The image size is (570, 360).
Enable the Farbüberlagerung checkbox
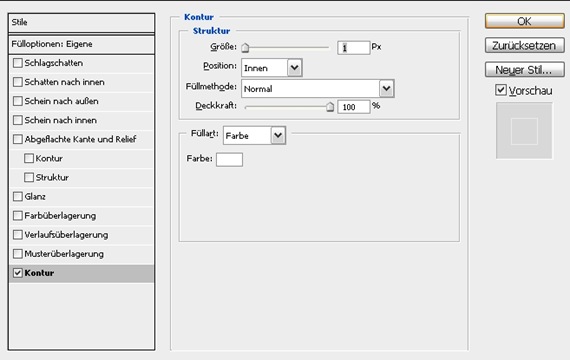pos(17,215)
